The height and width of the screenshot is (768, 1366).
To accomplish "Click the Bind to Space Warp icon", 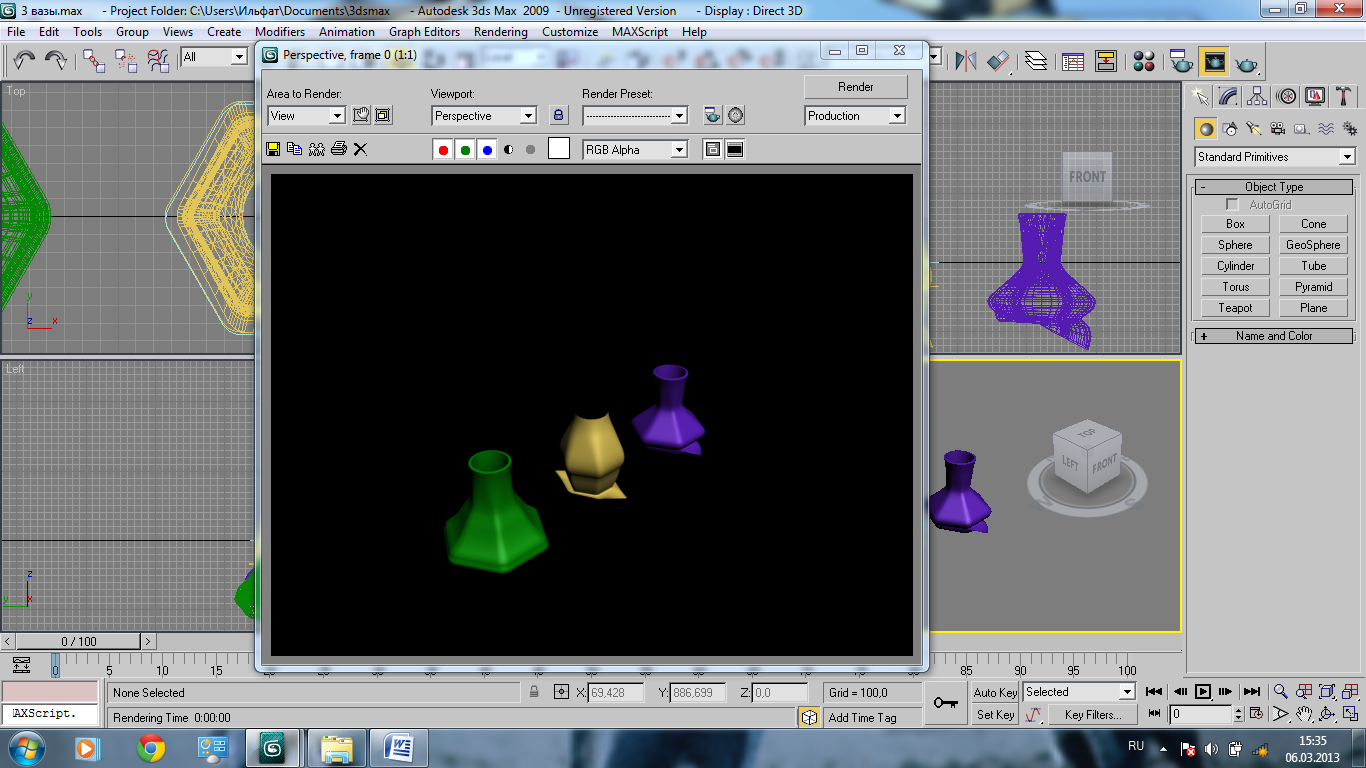I will (x=158, y=61).
